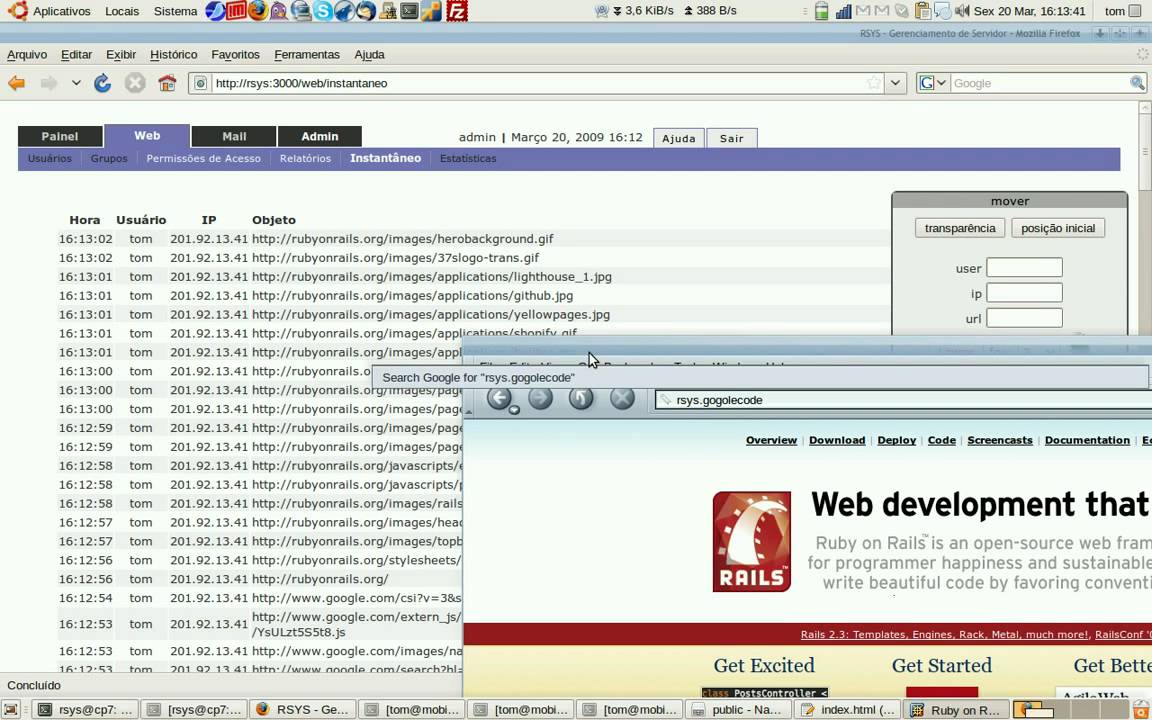The width and height of the screenshot is (1152, 720).
Task: Click the Documentation link on Rails site
Action: tap(1087, 440)
